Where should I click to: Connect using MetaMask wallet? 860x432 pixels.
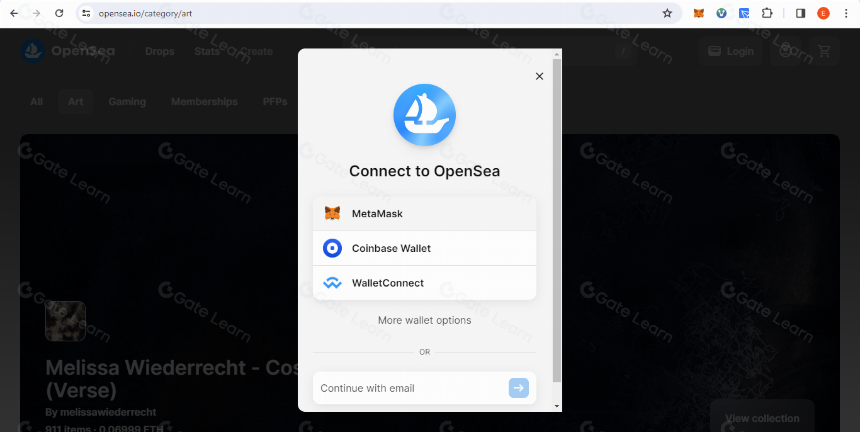(x=425, y=213)
